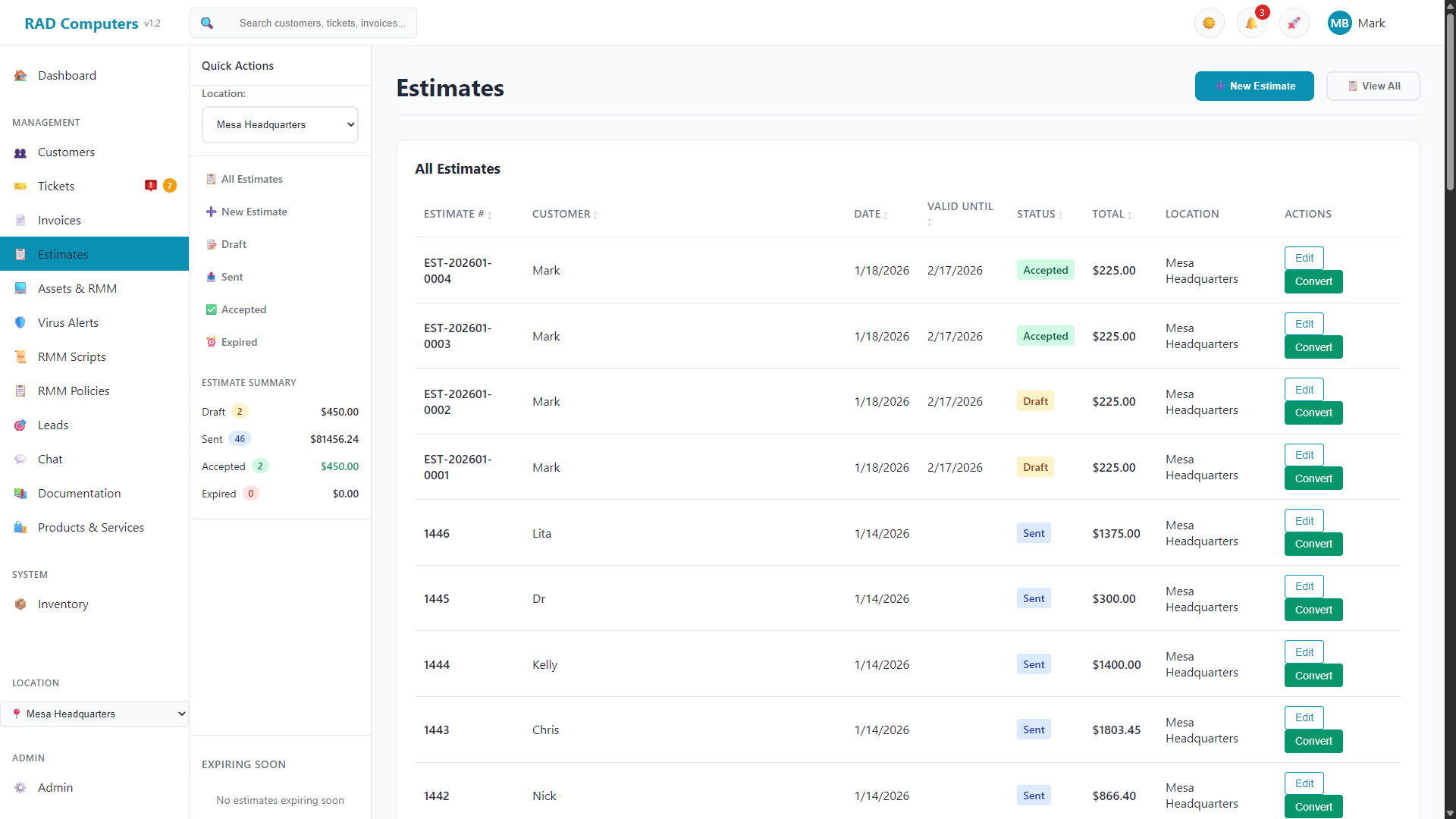1456x819 pixels.
Task: Convert estimate EST-202601-0004
Action: point(1312,281)
